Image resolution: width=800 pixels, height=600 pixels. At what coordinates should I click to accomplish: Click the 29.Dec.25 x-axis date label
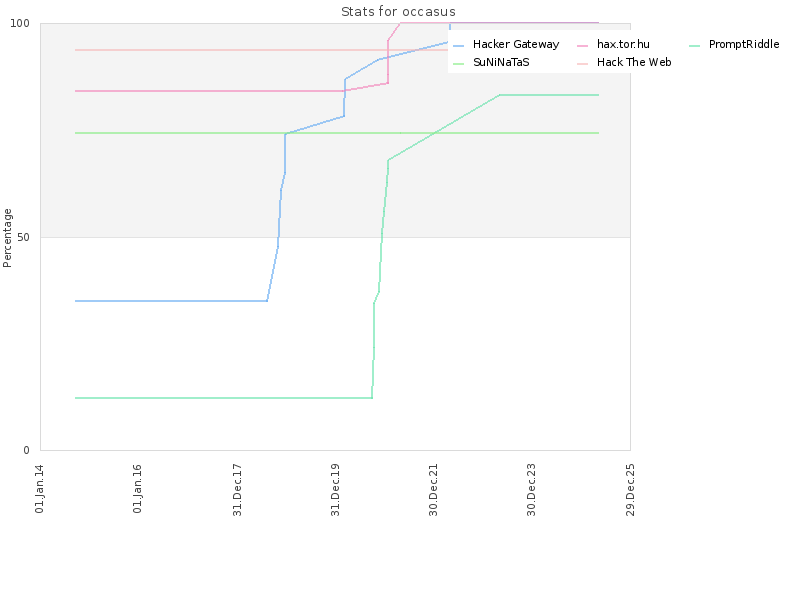point(630,489)
